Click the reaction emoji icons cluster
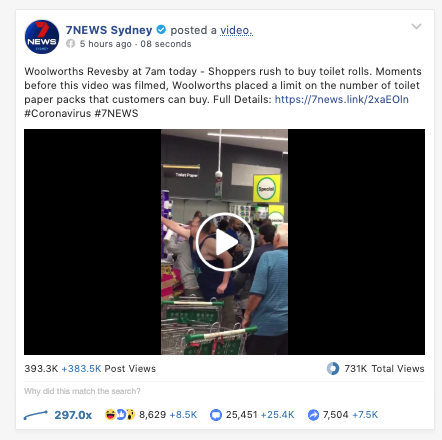Image resolution: width=442 pixels, height=440 pixels. [x=120, y=415]
